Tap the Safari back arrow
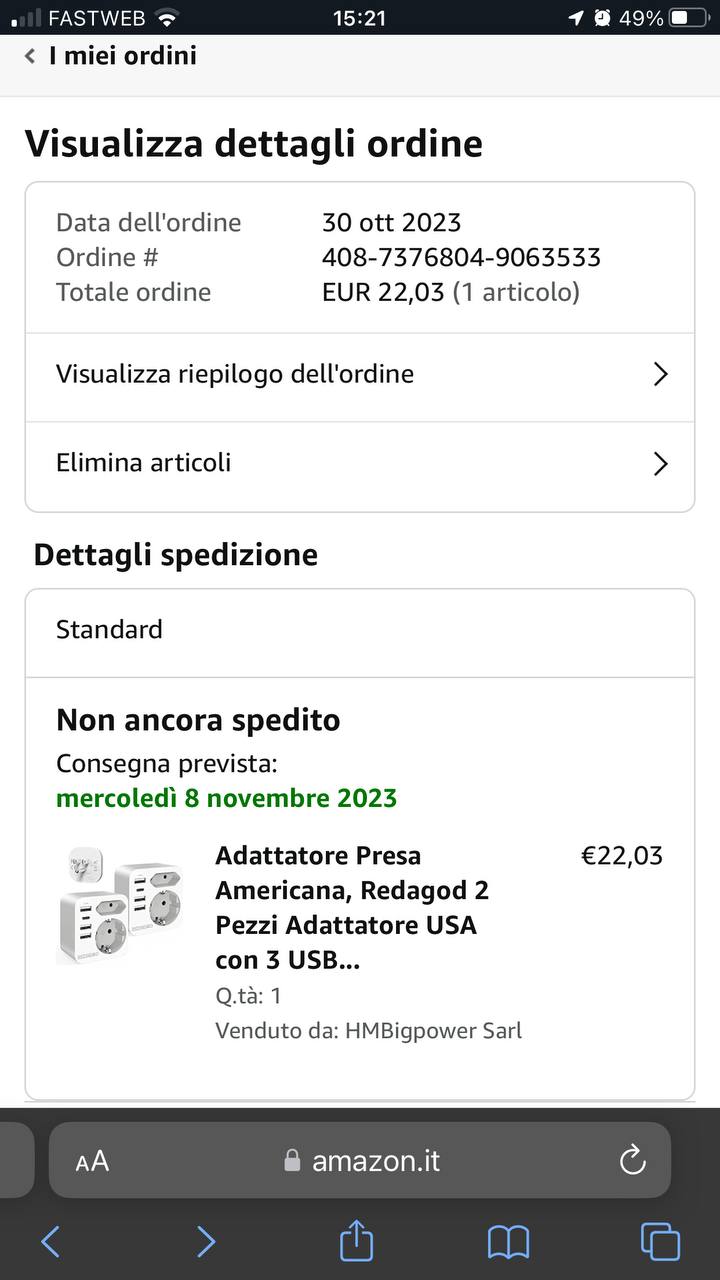 click(x=50, y=1242)
